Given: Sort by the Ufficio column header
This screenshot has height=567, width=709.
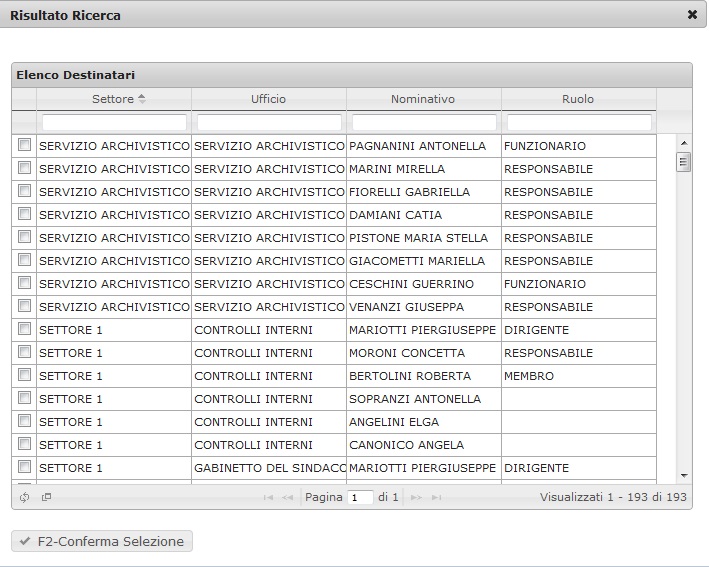Looking at the screenshot, I should [268, 99].
